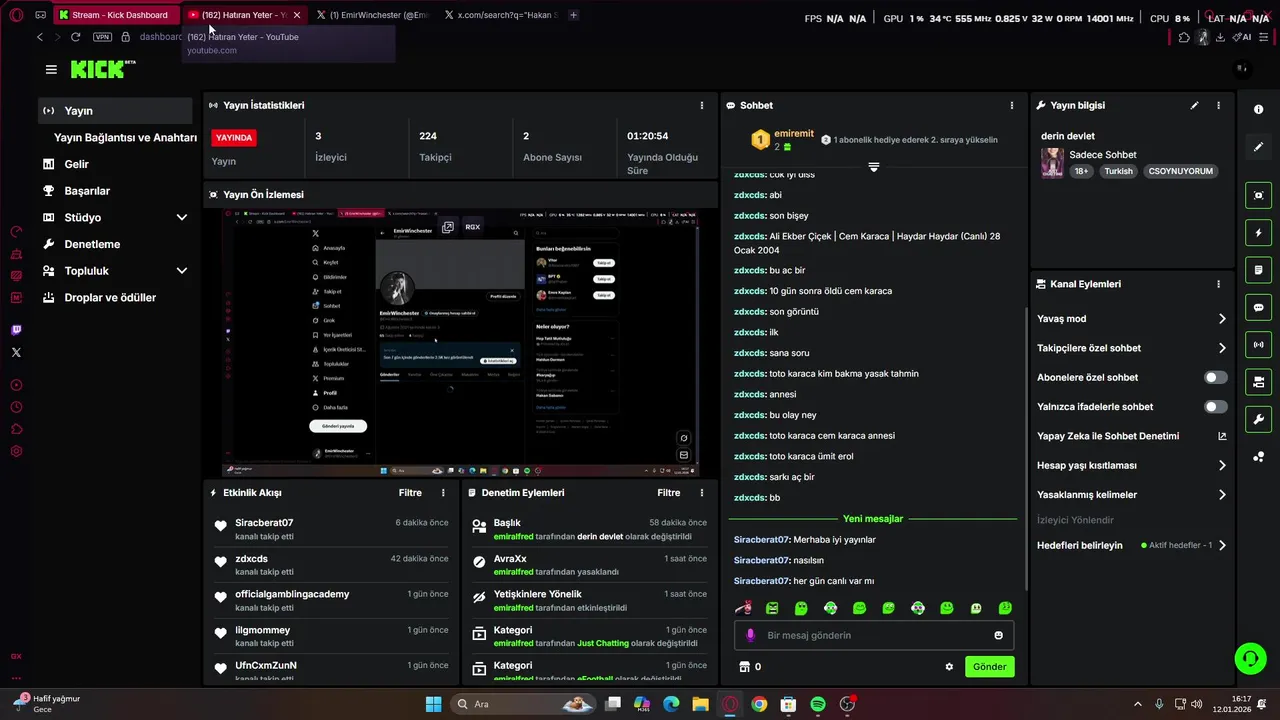Open the Windows taskbar search box

click(x=523, y=704)
